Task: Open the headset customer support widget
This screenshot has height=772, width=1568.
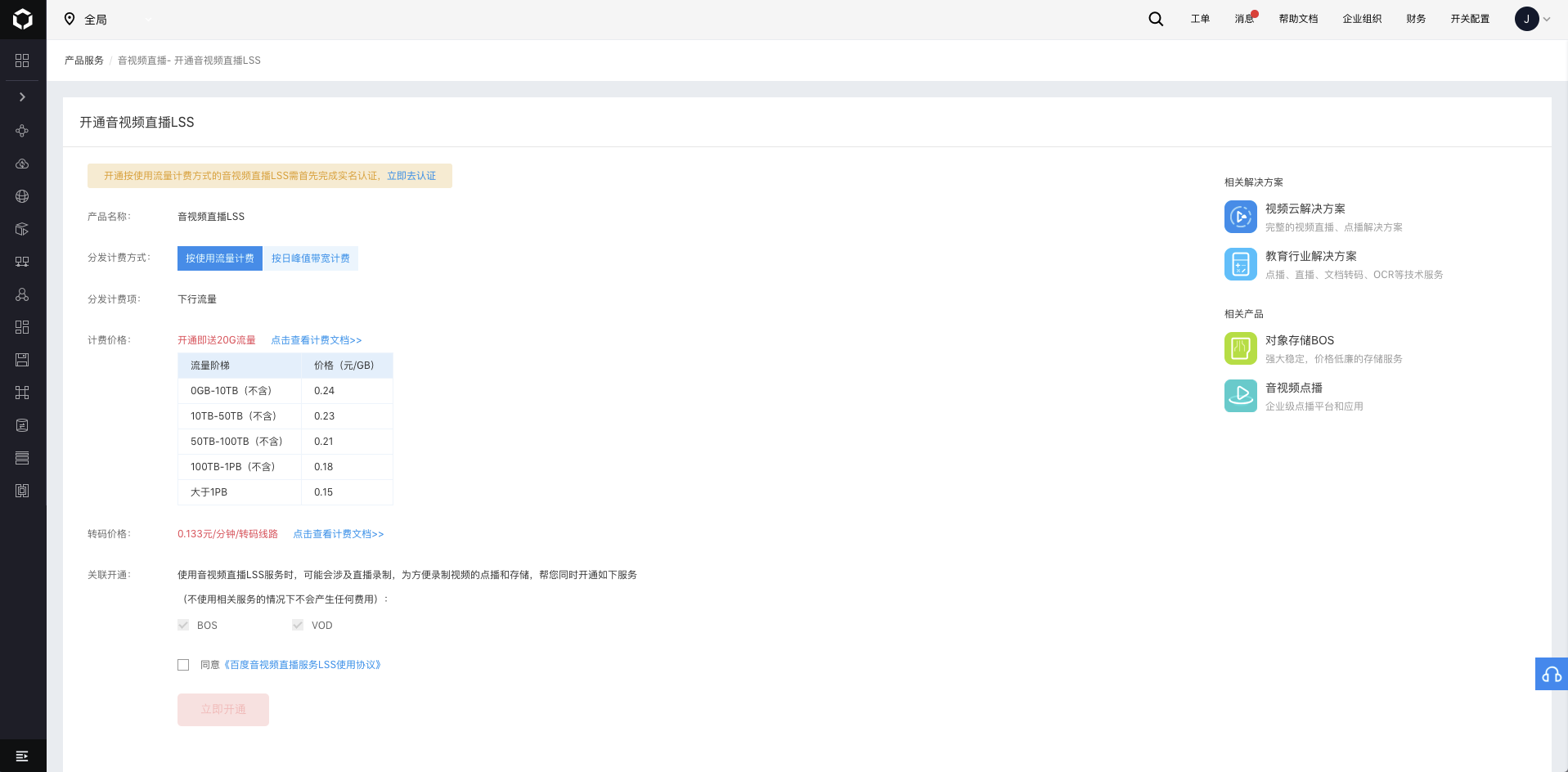Action: (x=1551, y=674)
